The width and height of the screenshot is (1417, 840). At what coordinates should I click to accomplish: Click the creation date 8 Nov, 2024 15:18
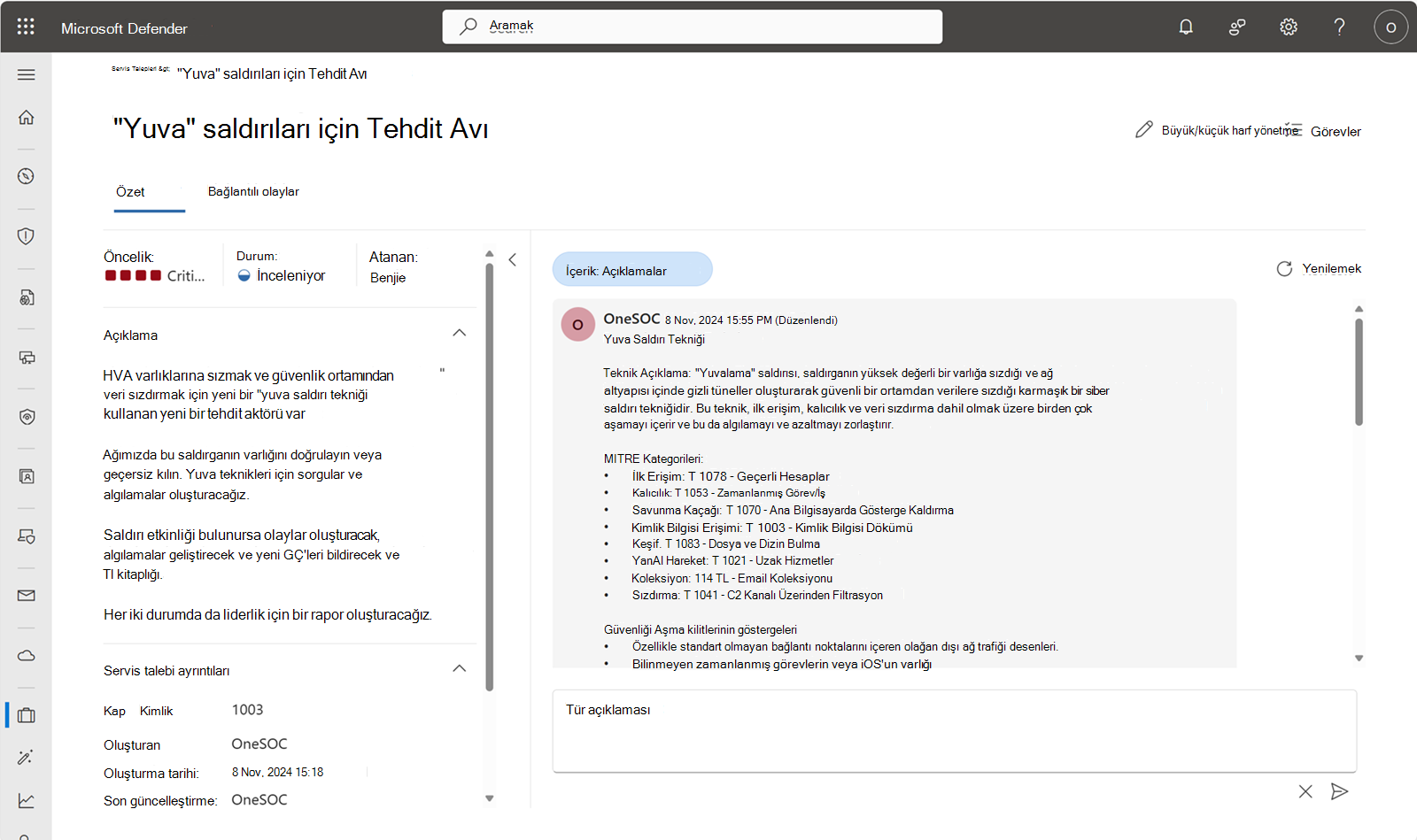(277, 772)
